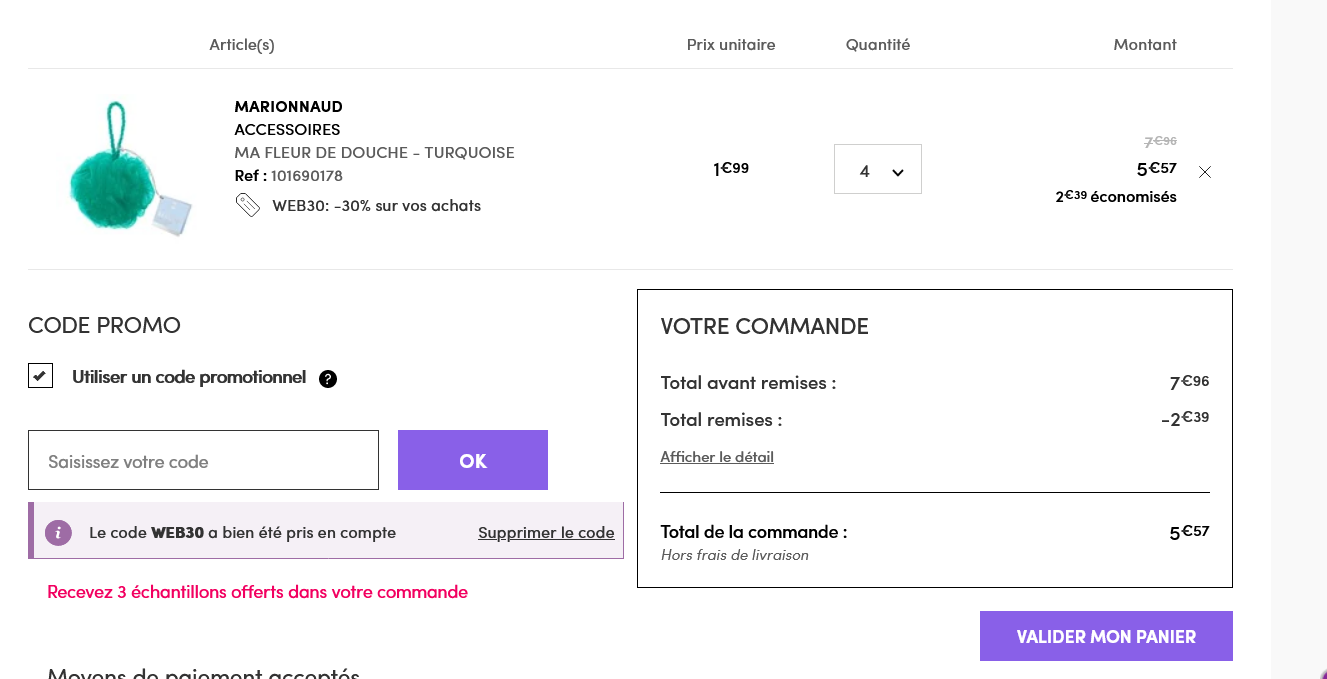Click 'Supprimer le code' link

pos(545,532)
